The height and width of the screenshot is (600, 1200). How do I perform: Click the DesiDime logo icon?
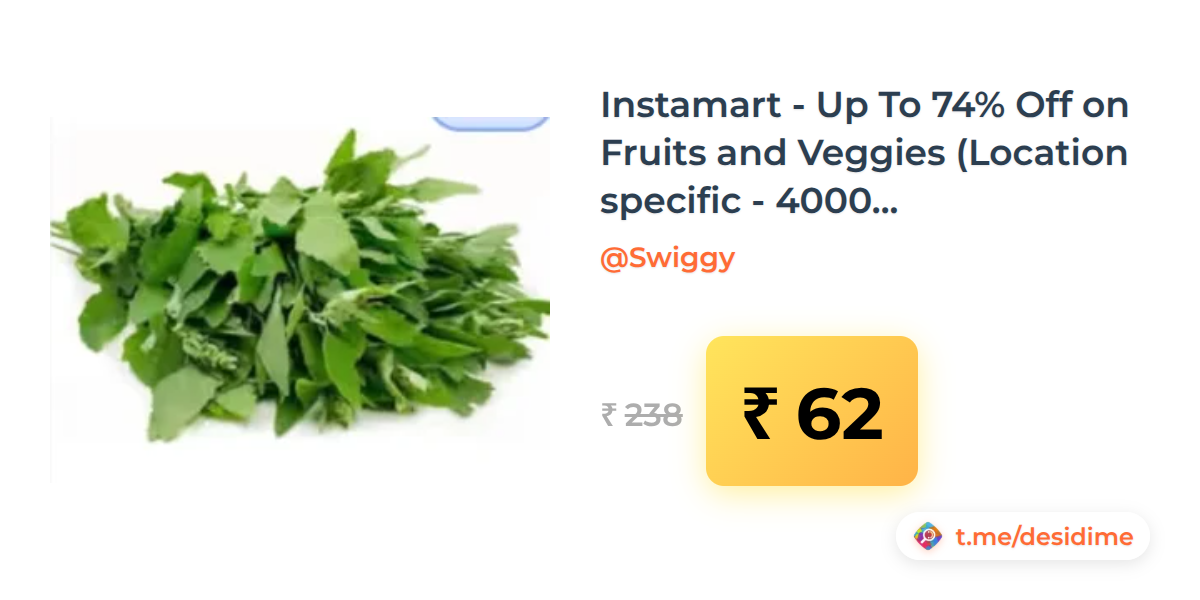(928, 537)
